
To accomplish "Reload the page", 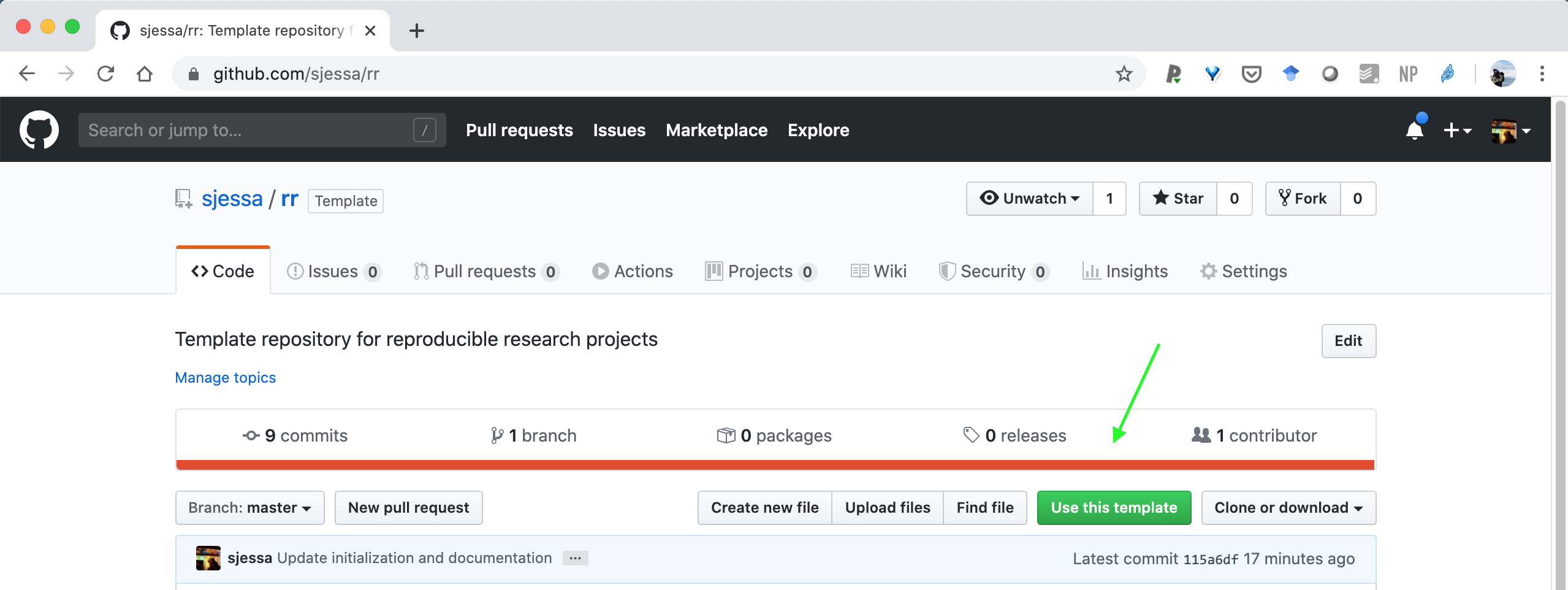I will (105, 74).
